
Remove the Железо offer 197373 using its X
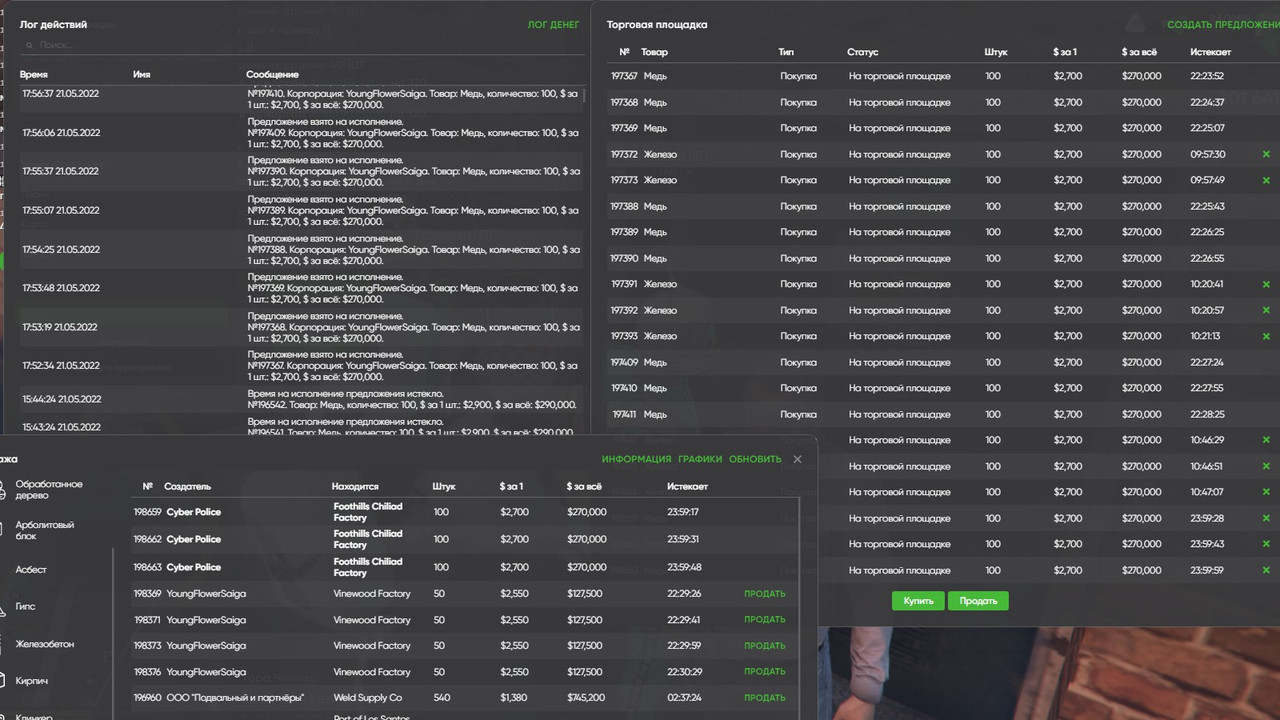[x=1266, y=180]
